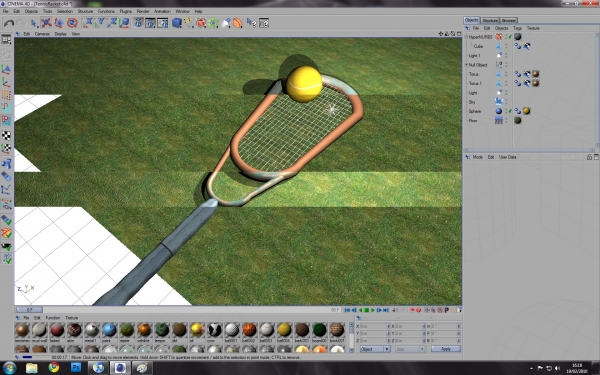Open the viewport Cameras menu
The height and width of the screenshot is (375, 600).
42,34
